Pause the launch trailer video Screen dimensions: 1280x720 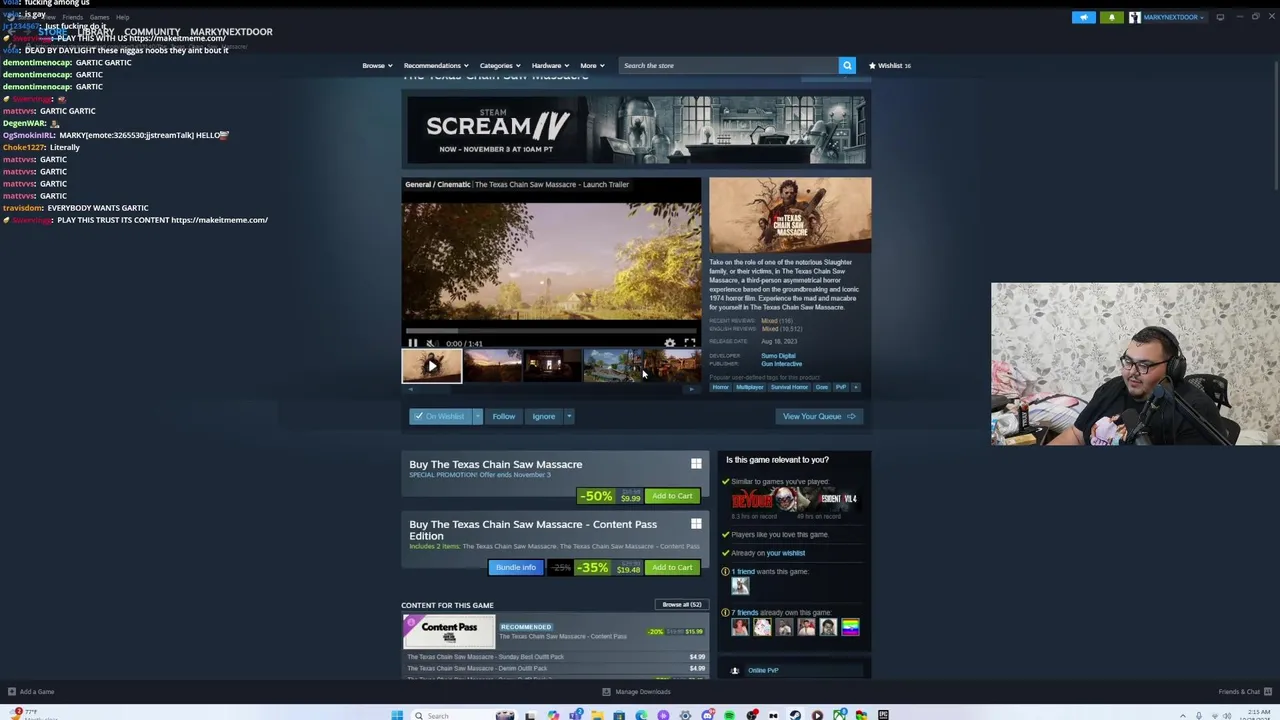412,343
